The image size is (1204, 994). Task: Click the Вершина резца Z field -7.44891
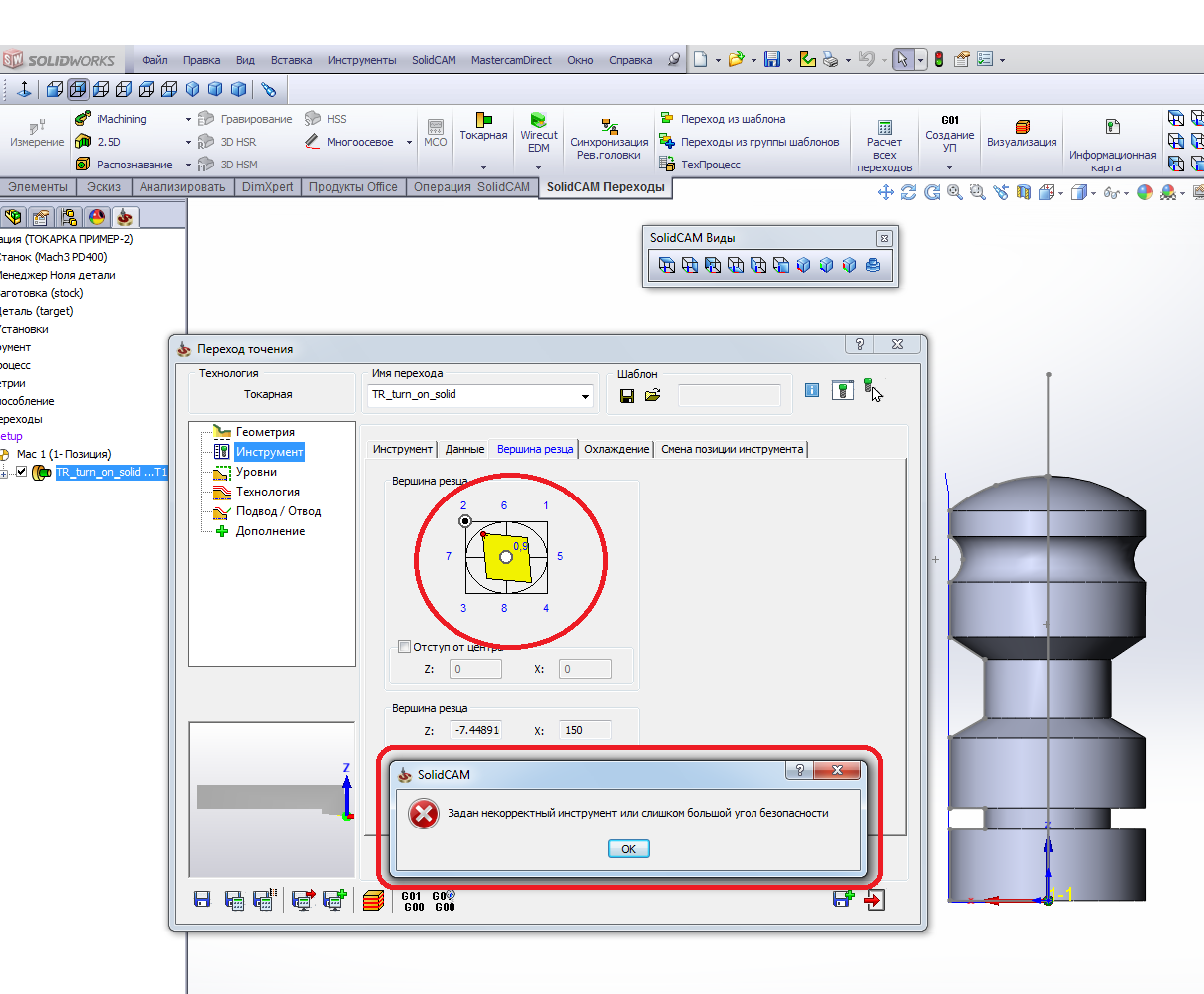[475, 730]
